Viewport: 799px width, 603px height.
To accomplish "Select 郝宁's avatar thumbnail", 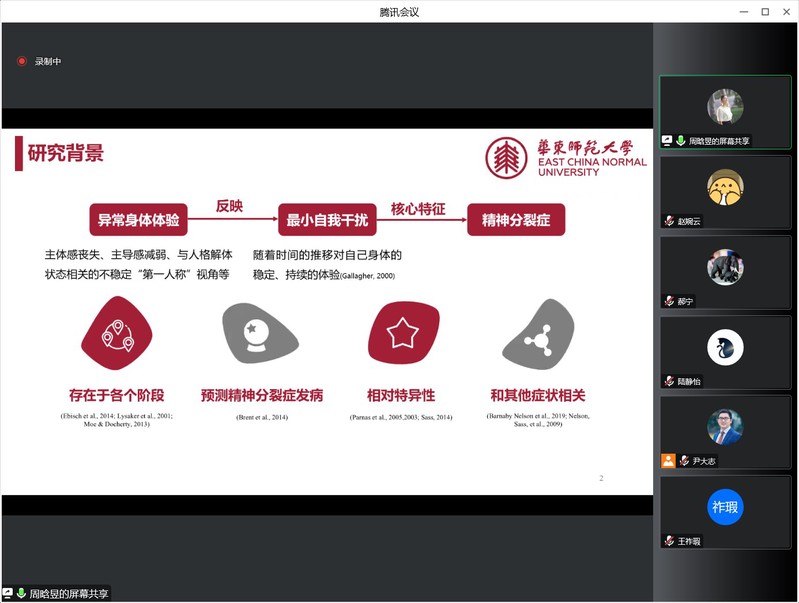I will [x=725, y=267].
